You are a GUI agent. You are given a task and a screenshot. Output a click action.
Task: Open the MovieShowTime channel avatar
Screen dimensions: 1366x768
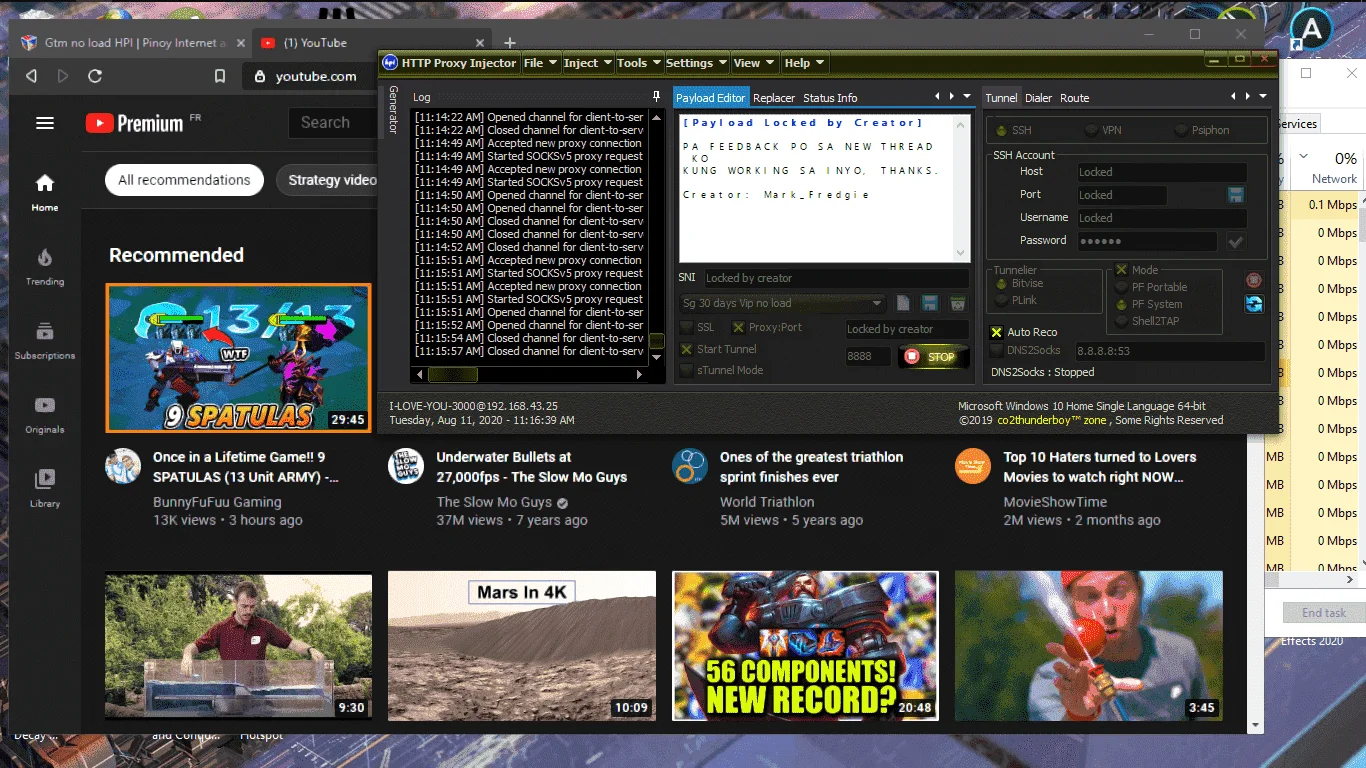pyautogui.click(x=973, y=466)
